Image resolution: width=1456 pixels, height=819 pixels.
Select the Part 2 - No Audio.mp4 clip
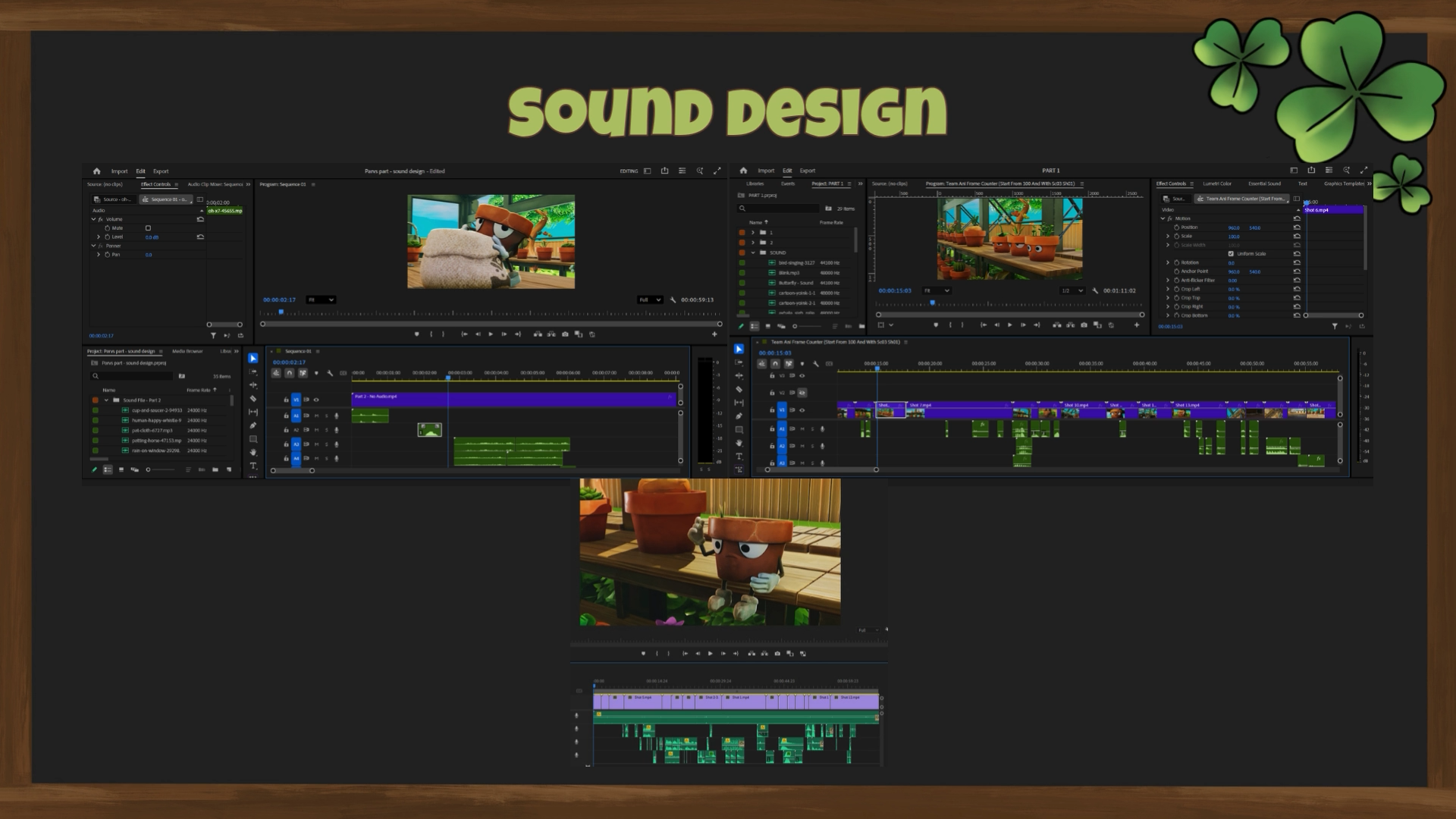(x=514, y=400)
